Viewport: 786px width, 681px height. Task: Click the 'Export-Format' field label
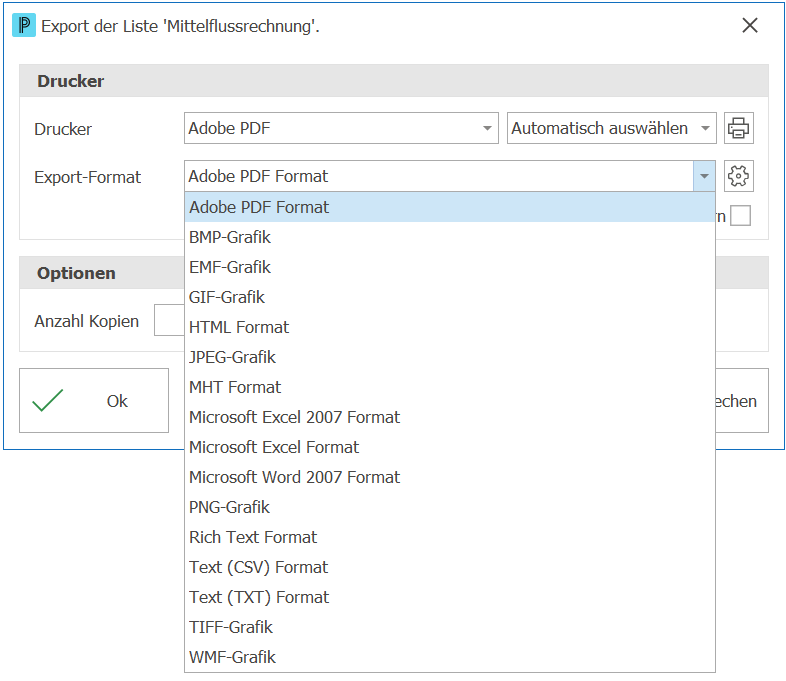87,177
